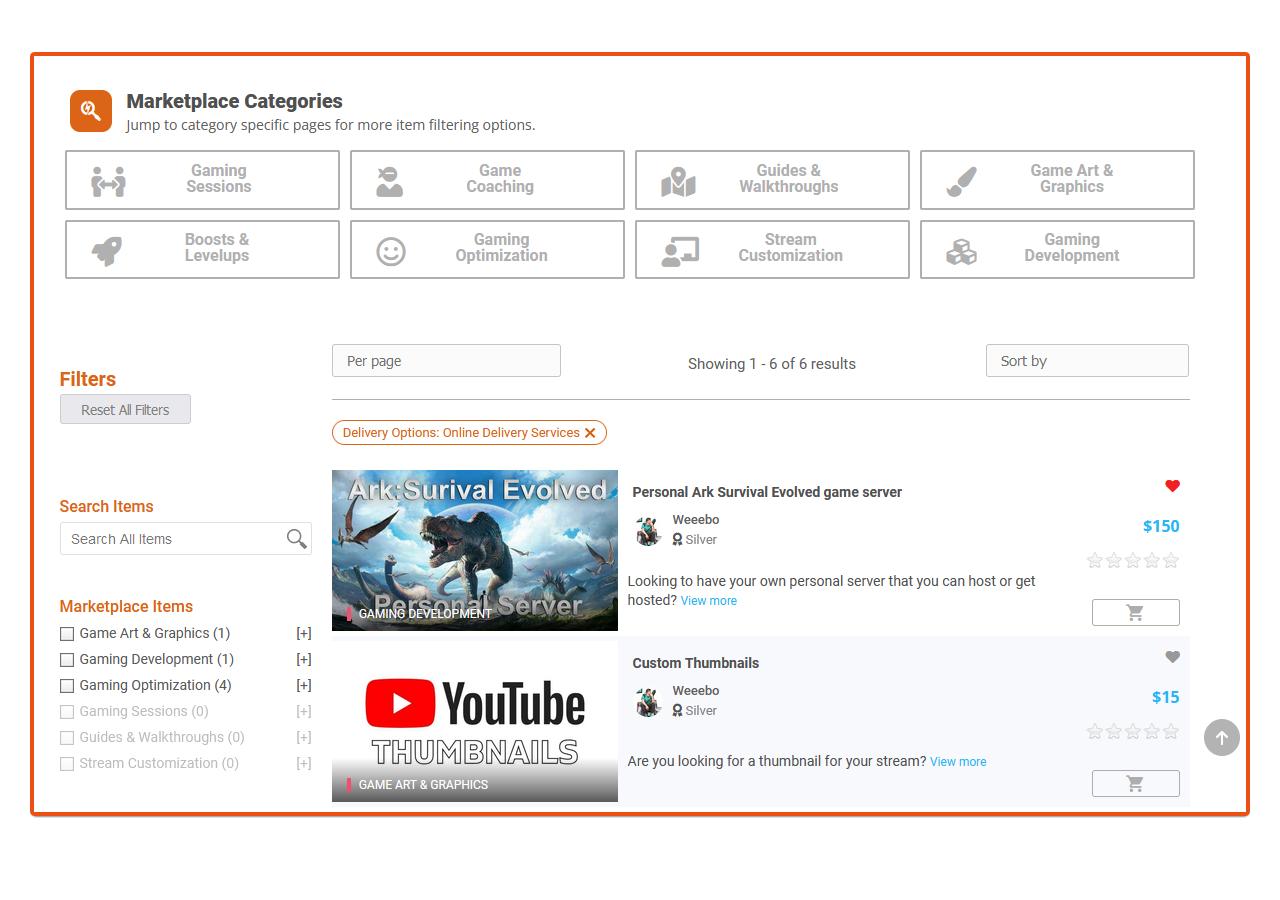Unfavorite the Ark server listing red heart
The image size is (1280, 900).
pos(1173,486)
